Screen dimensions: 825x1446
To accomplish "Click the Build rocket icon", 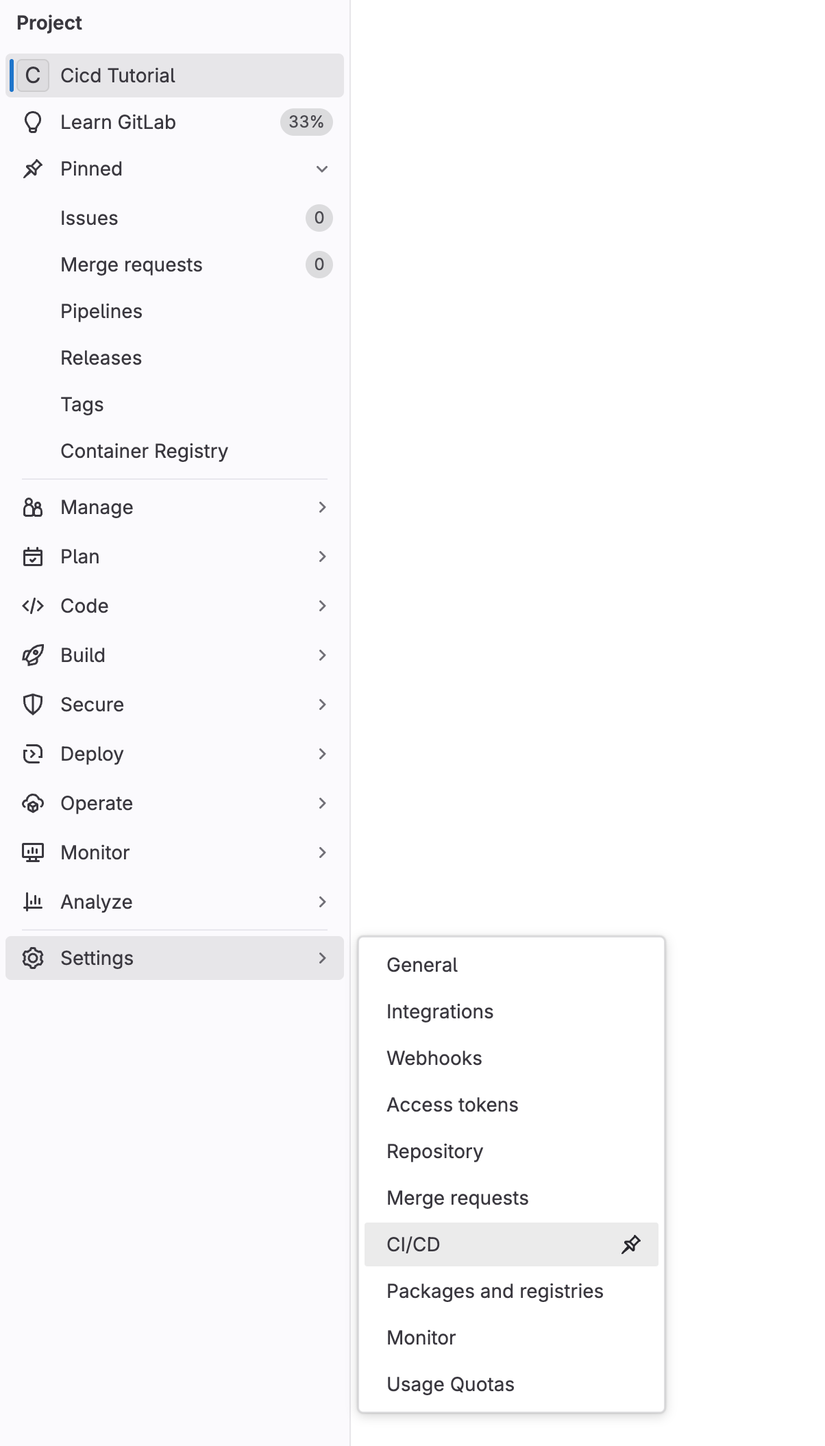I will [33, 655].
